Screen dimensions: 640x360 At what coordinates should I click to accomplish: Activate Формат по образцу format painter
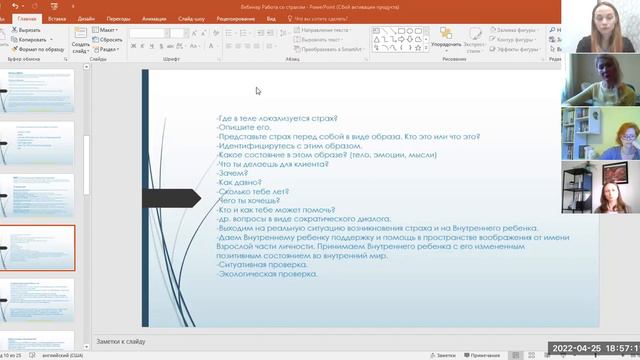(38, 49)
